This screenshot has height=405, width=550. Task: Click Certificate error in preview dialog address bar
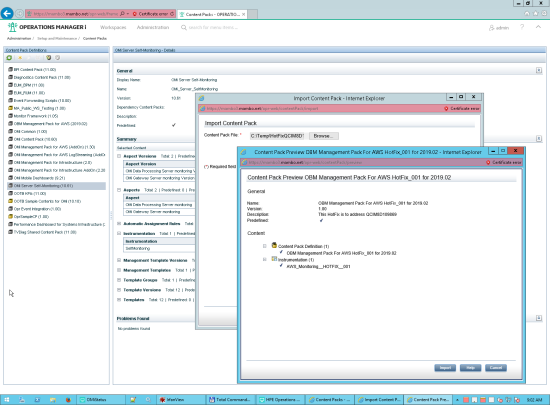[504, 162]
